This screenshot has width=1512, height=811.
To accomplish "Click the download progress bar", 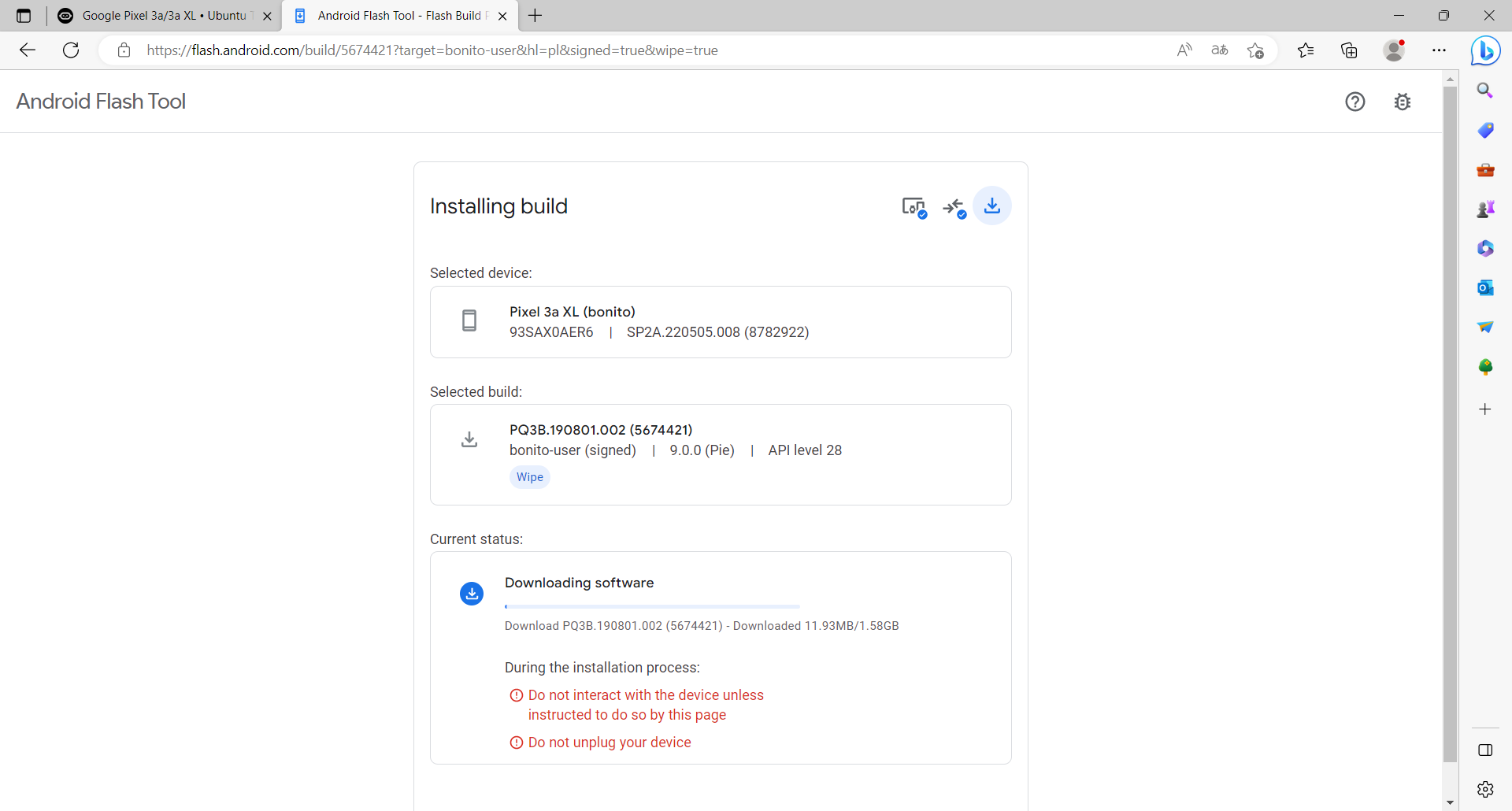I will point(652,606).
